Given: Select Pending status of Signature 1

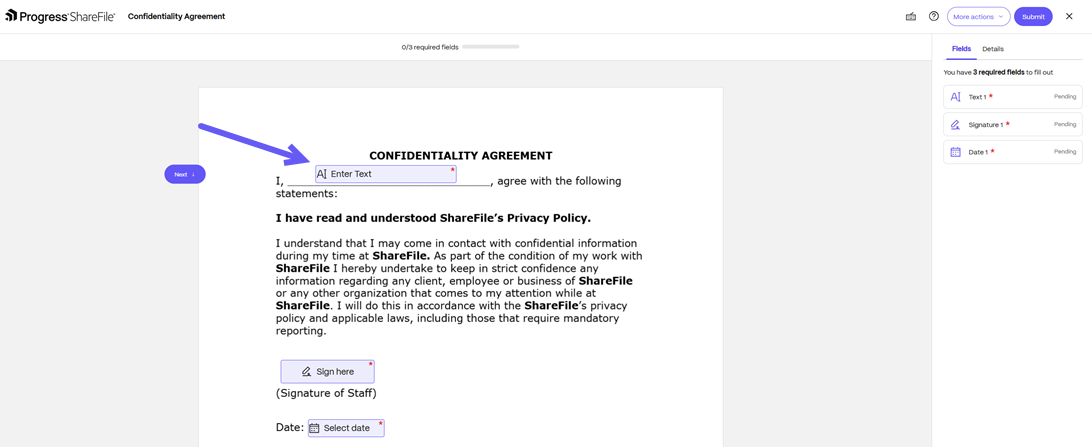Looking at the screenshot, I should pos(1065,124).
